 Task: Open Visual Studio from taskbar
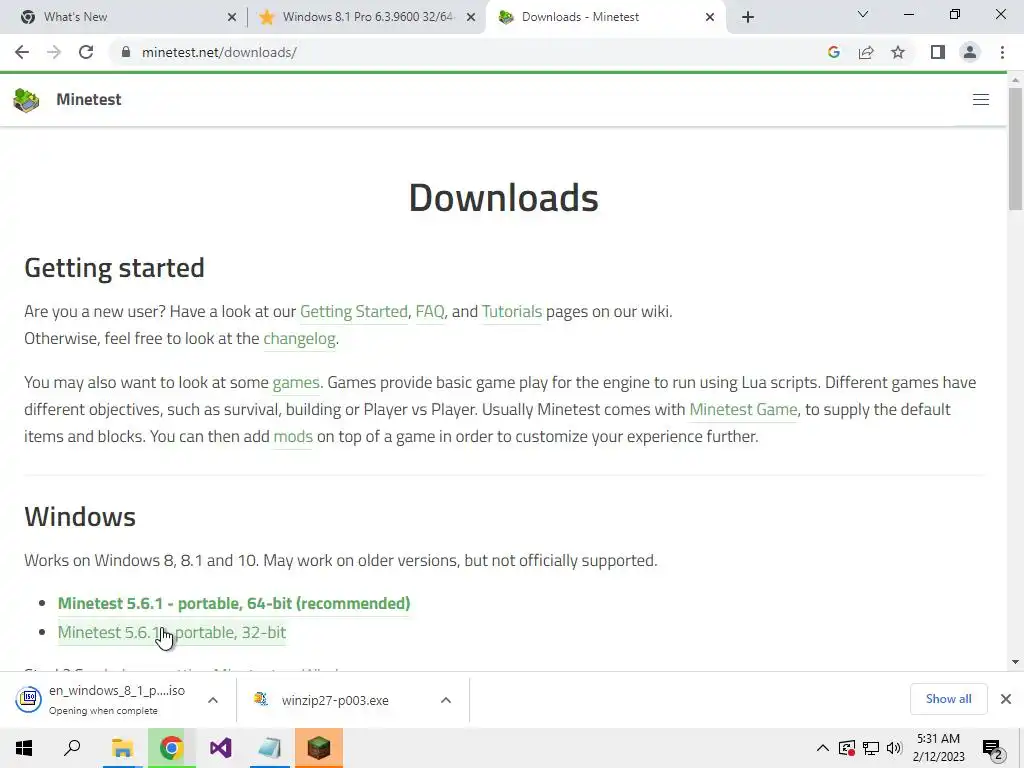(x=221, y=748)
